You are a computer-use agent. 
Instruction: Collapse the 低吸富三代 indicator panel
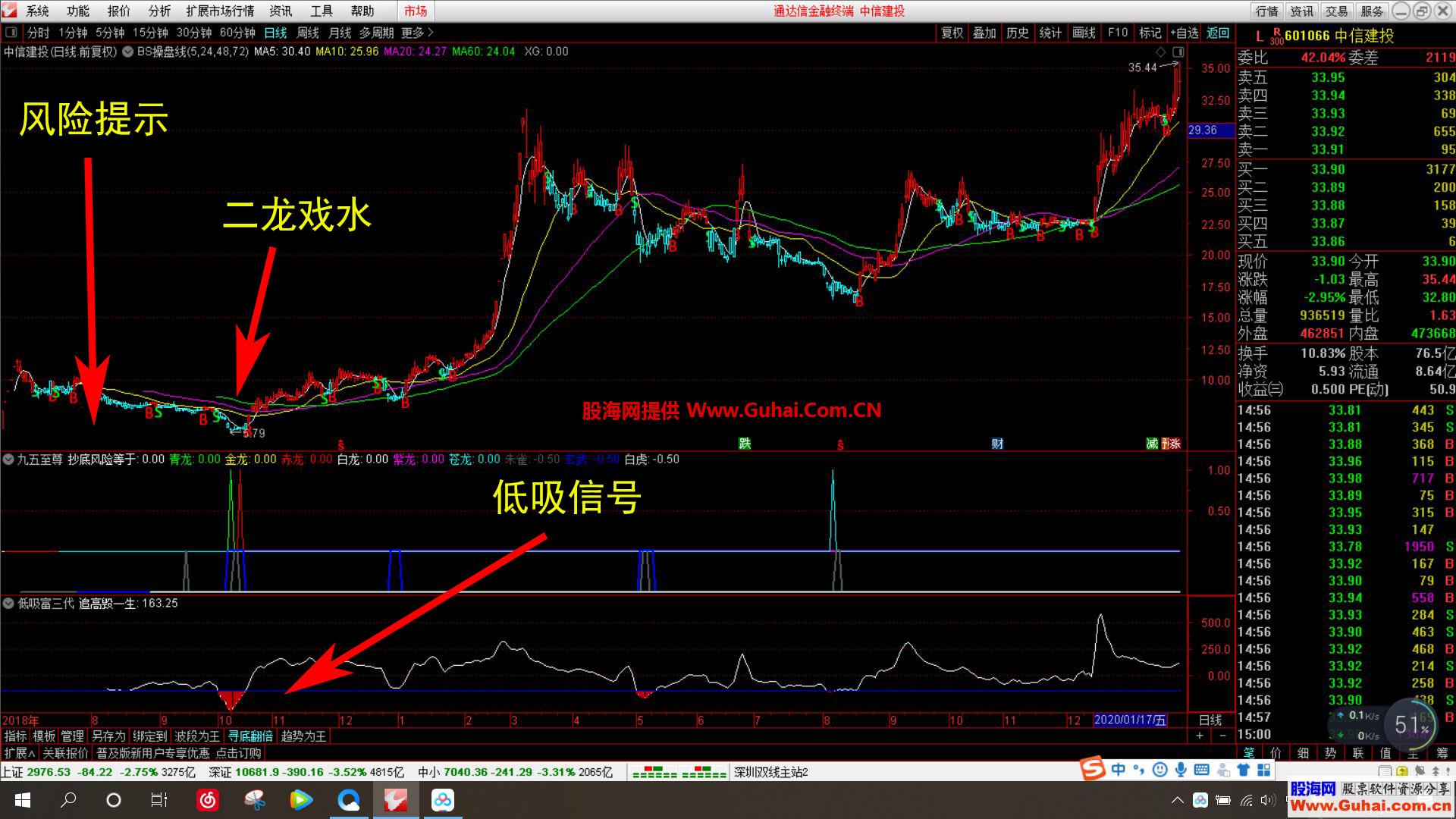point(8,603)
